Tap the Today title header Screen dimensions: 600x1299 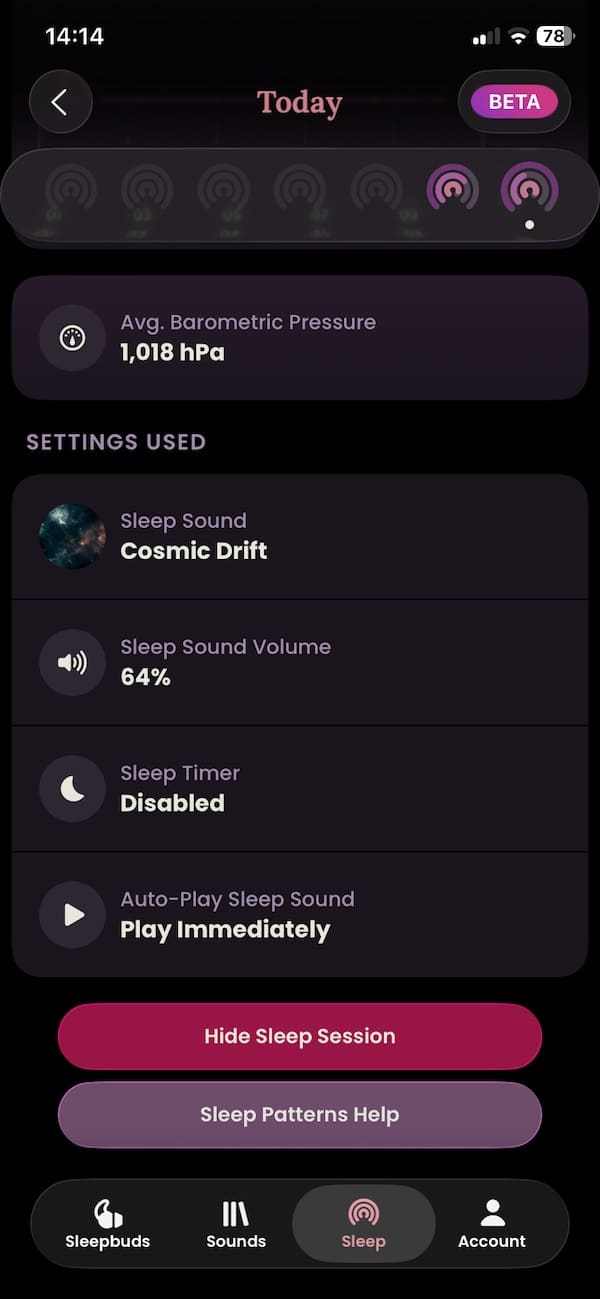point(299,102)
